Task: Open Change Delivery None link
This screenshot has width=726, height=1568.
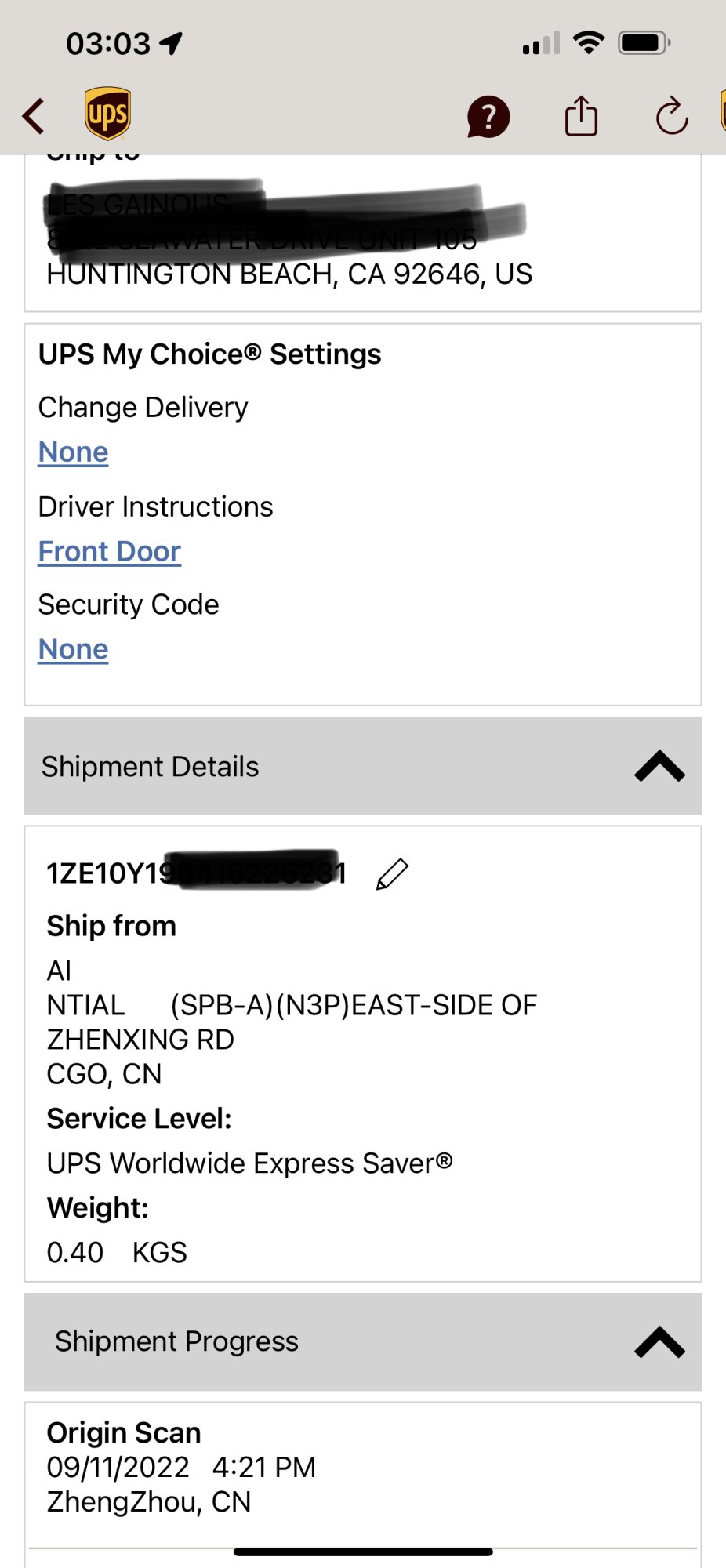Action: 73,452
